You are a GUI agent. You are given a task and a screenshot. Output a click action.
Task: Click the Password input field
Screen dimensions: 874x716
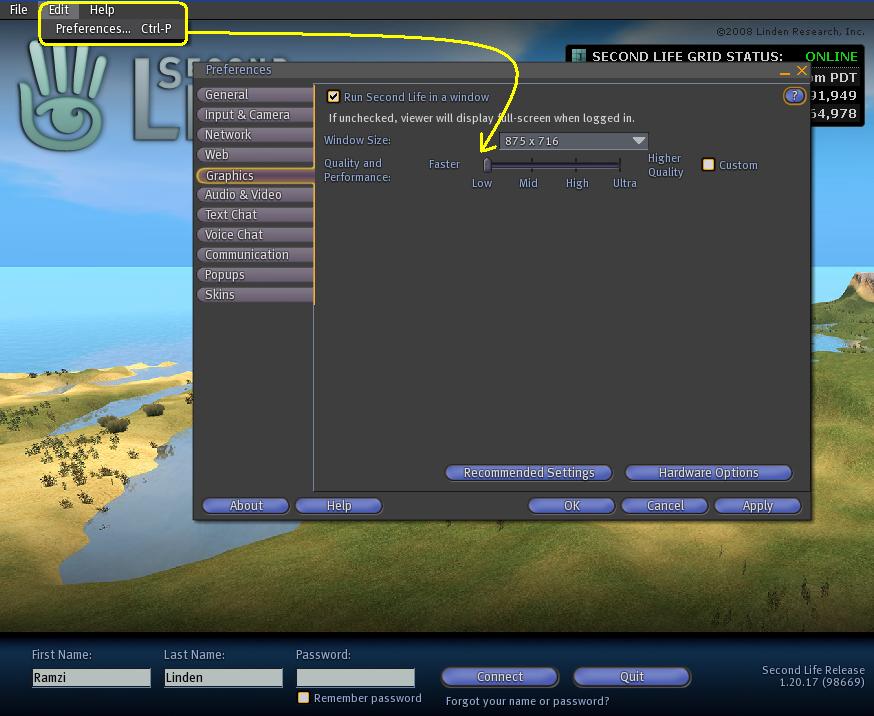[355, 678]
